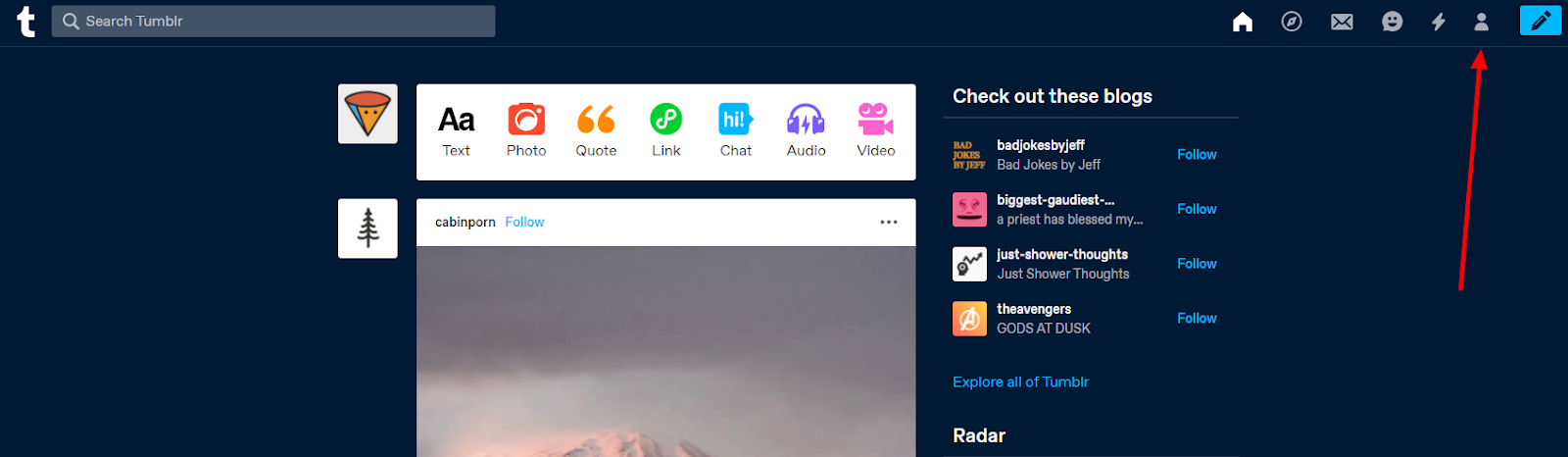1568x457 pixels.
Task: Follow theavengers
Action: pyautogui.click(x=1197, y=319)
